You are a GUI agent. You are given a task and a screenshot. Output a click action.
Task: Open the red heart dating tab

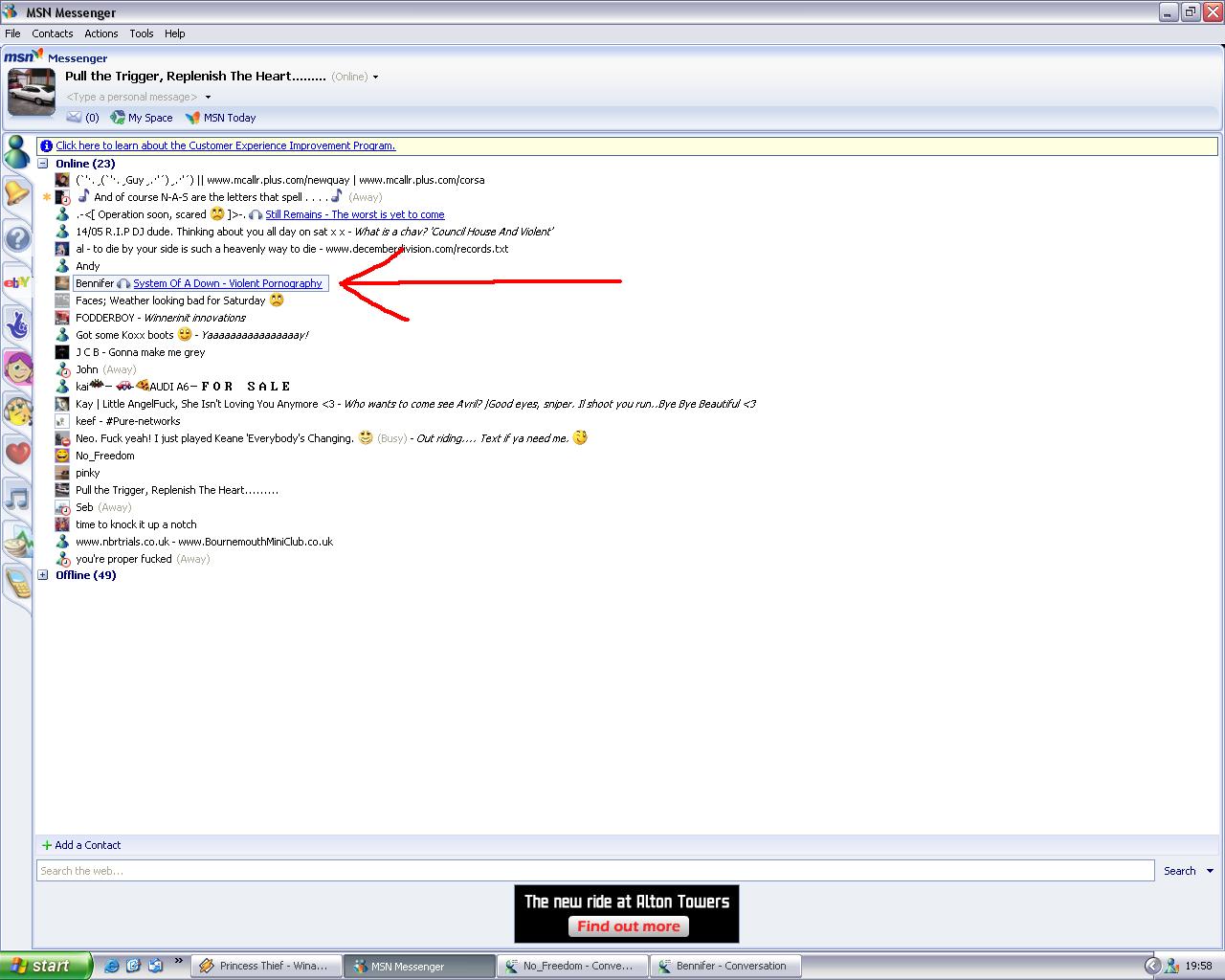coord(17,455)
